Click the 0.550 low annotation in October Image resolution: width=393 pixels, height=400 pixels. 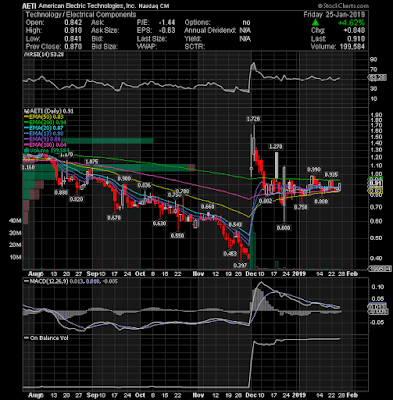[x=177, y=236]
